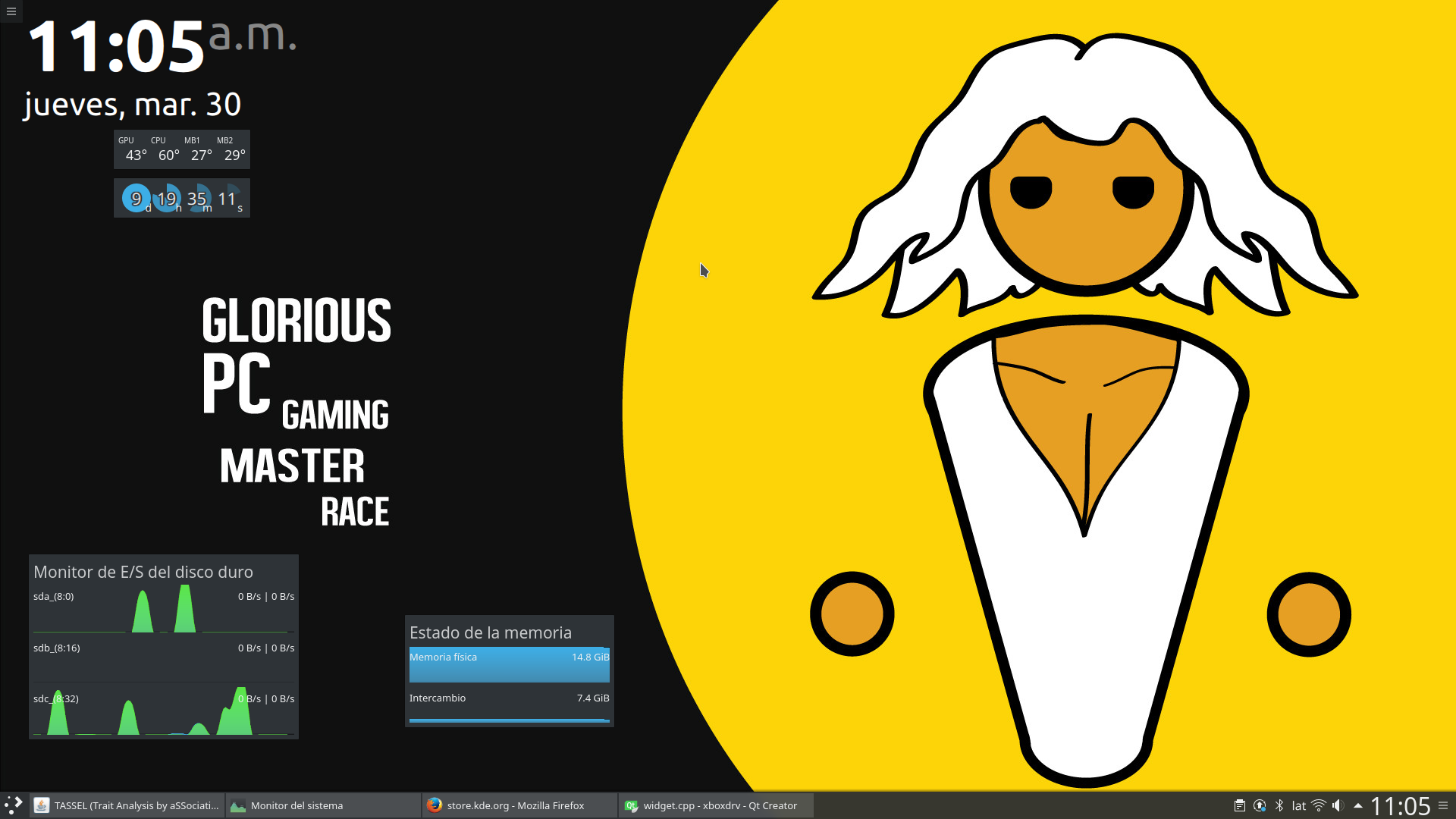Open the panel settings hamburger icon
Image resolution: width=1456 pixels, height=819 pixels.
(x=1443, y=805)
